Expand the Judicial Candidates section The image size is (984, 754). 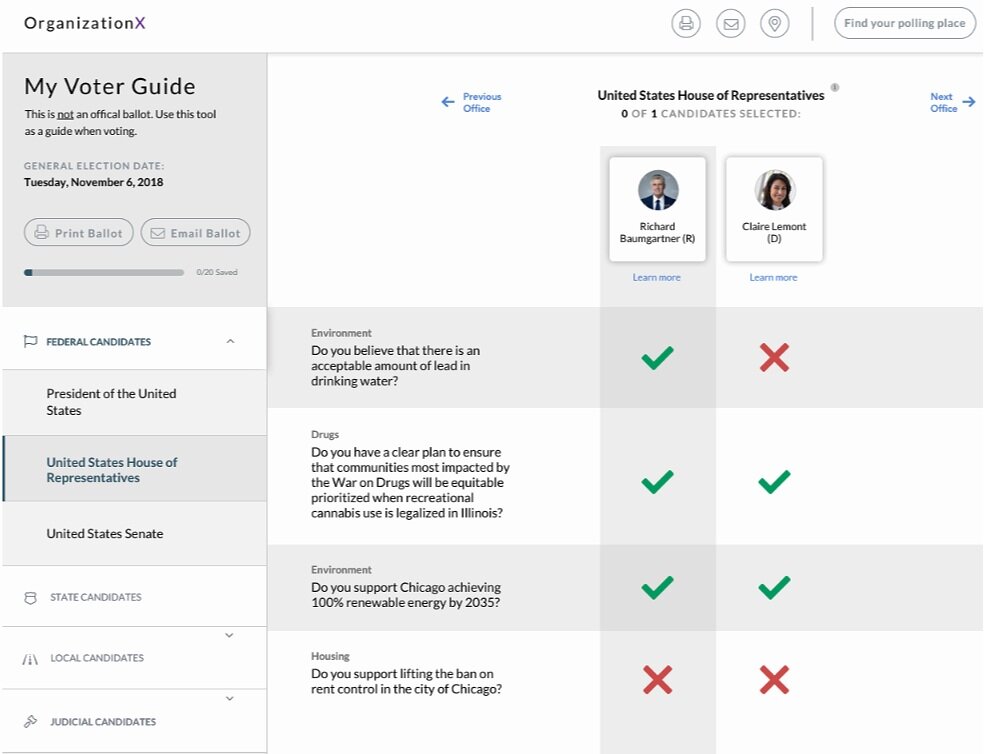230,698
